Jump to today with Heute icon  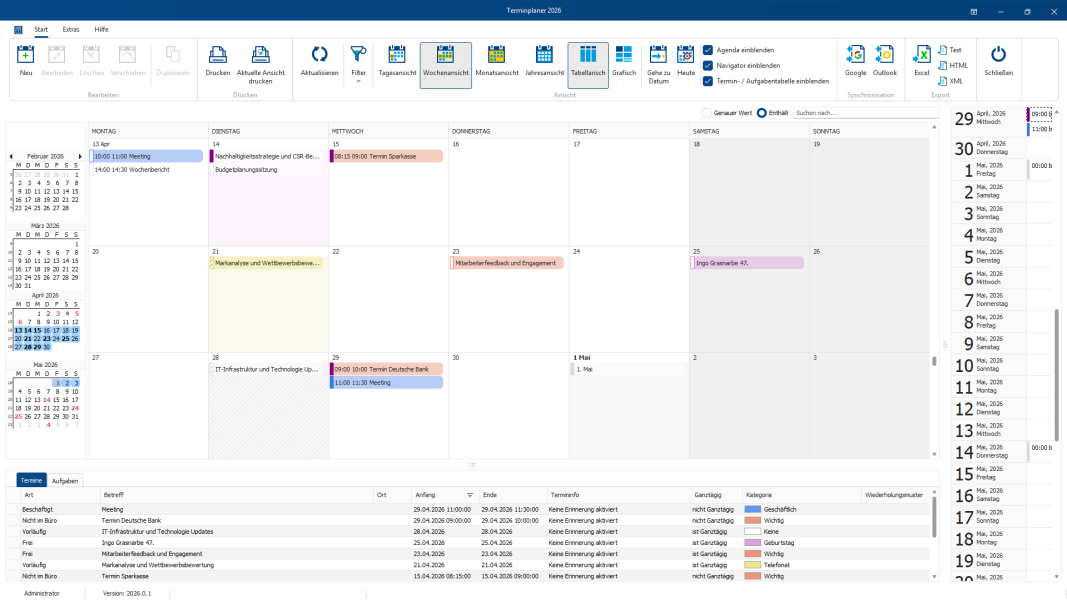(685, 56)
